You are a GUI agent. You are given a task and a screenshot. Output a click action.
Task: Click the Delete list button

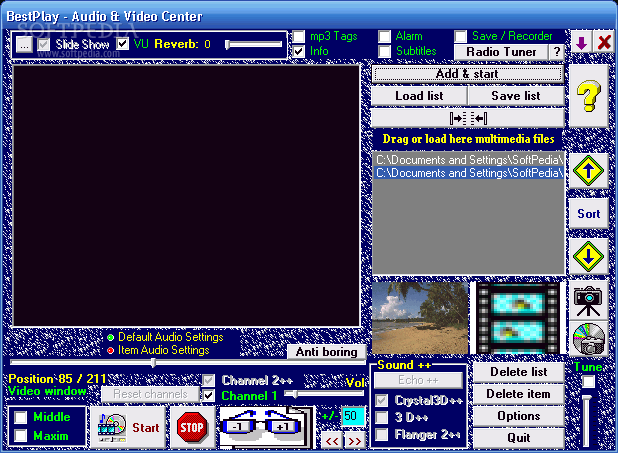coord(519,372)
